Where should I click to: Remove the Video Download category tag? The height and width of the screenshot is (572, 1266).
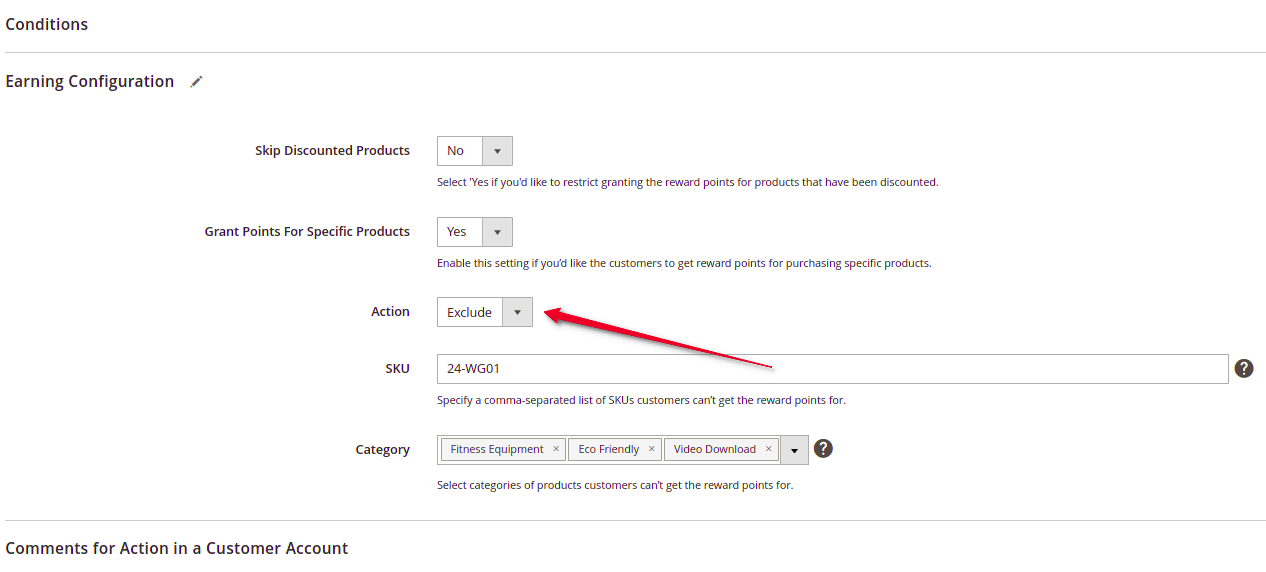click(768, 449)
